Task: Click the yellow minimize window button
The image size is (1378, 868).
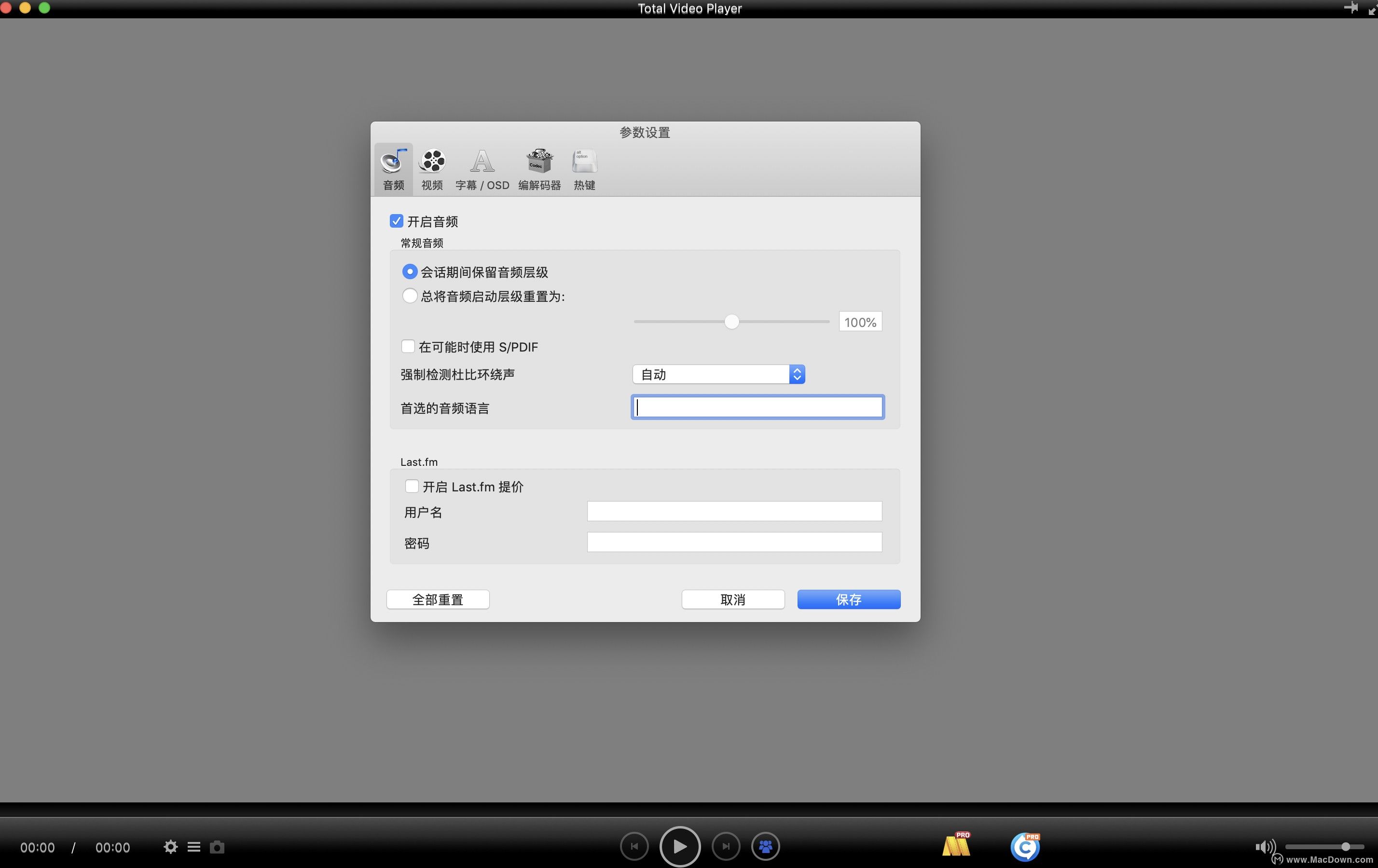Action: click(x=25, y=7)
